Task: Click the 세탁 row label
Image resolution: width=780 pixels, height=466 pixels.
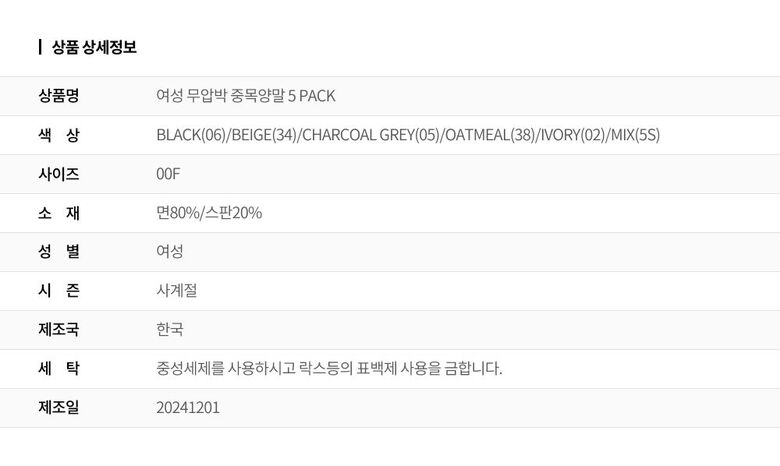Action: click(59, 368)
